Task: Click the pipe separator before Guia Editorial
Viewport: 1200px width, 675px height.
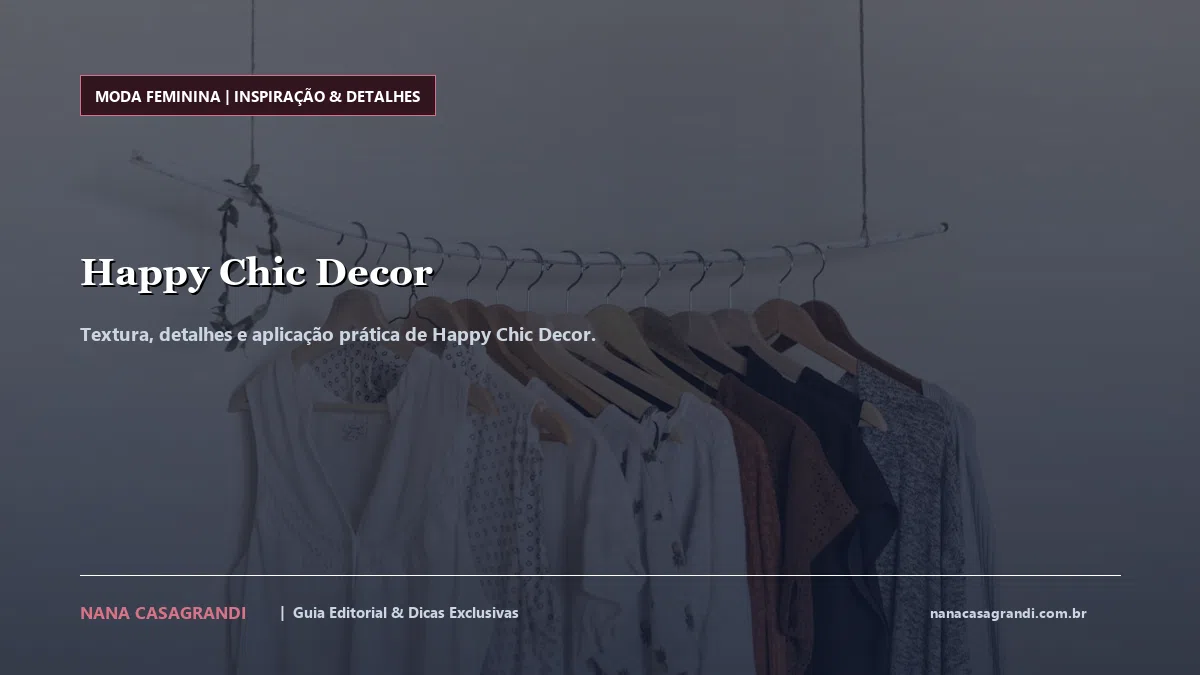Action: point(283,612)
